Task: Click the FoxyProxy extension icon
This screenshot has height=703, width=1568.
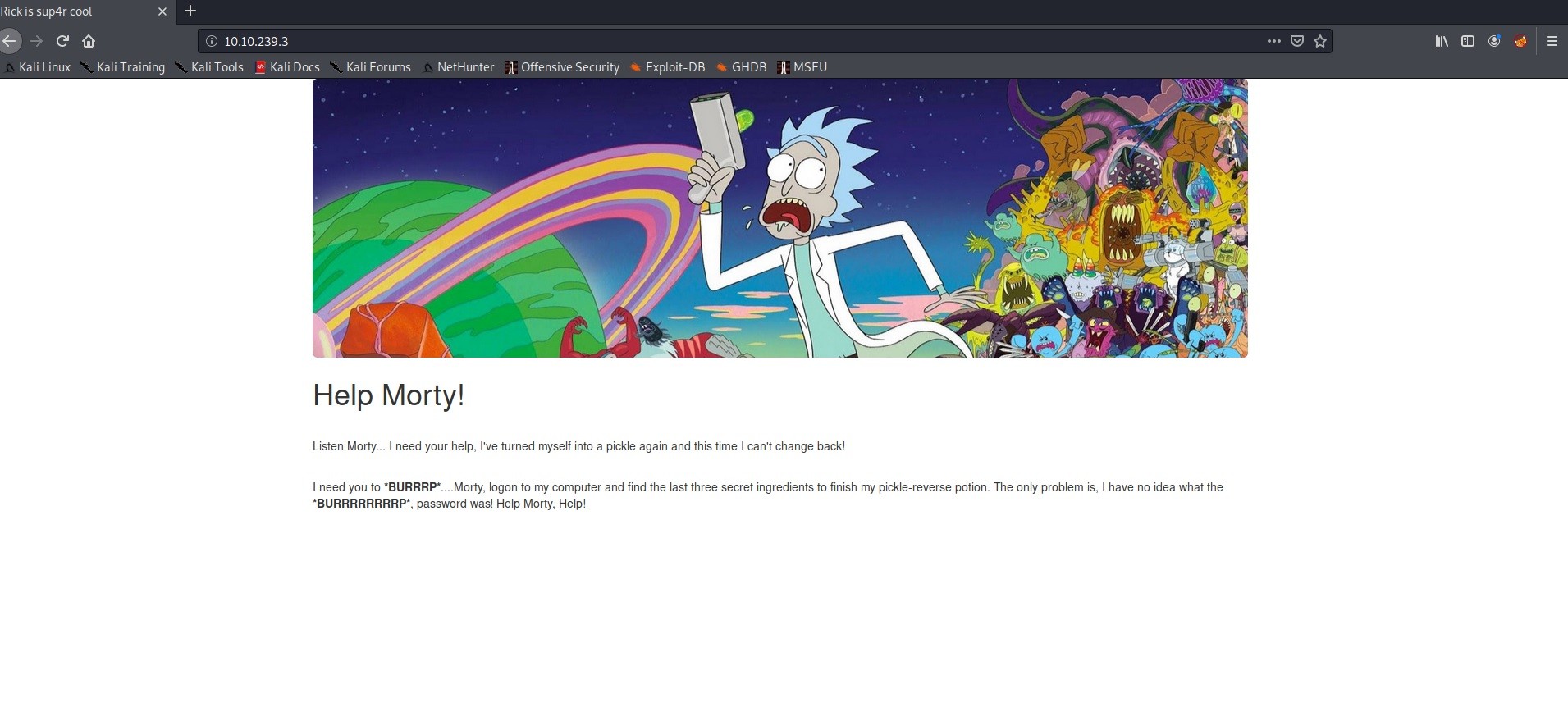Action: (x=1520, y=41)
